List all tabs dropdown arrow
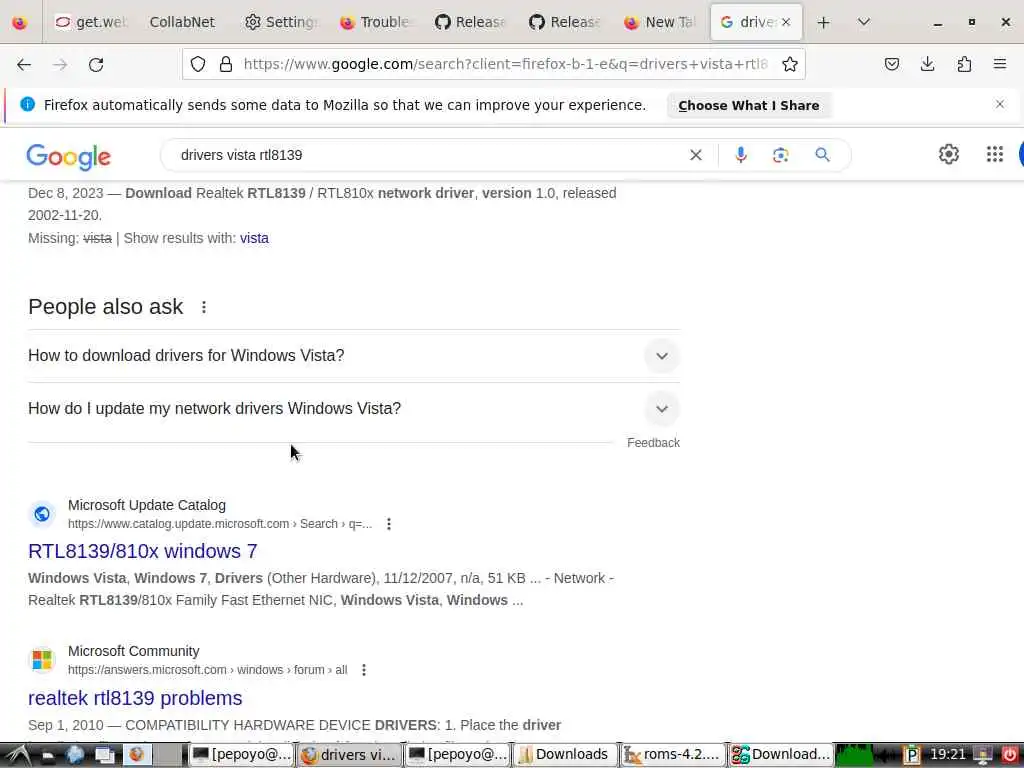Viewport: 1024px width, 768px height. click(863, 22)
